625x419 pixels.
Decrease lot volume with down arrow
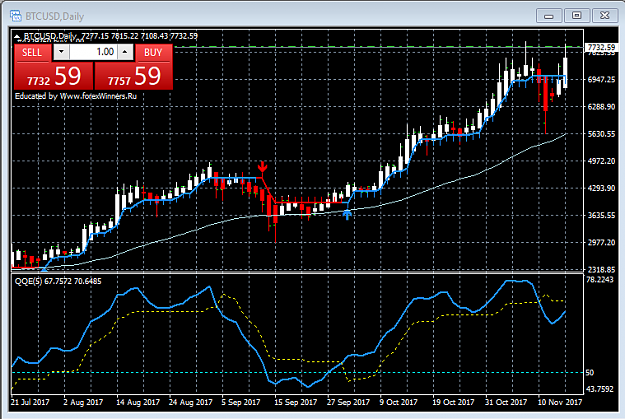point(61,52)
